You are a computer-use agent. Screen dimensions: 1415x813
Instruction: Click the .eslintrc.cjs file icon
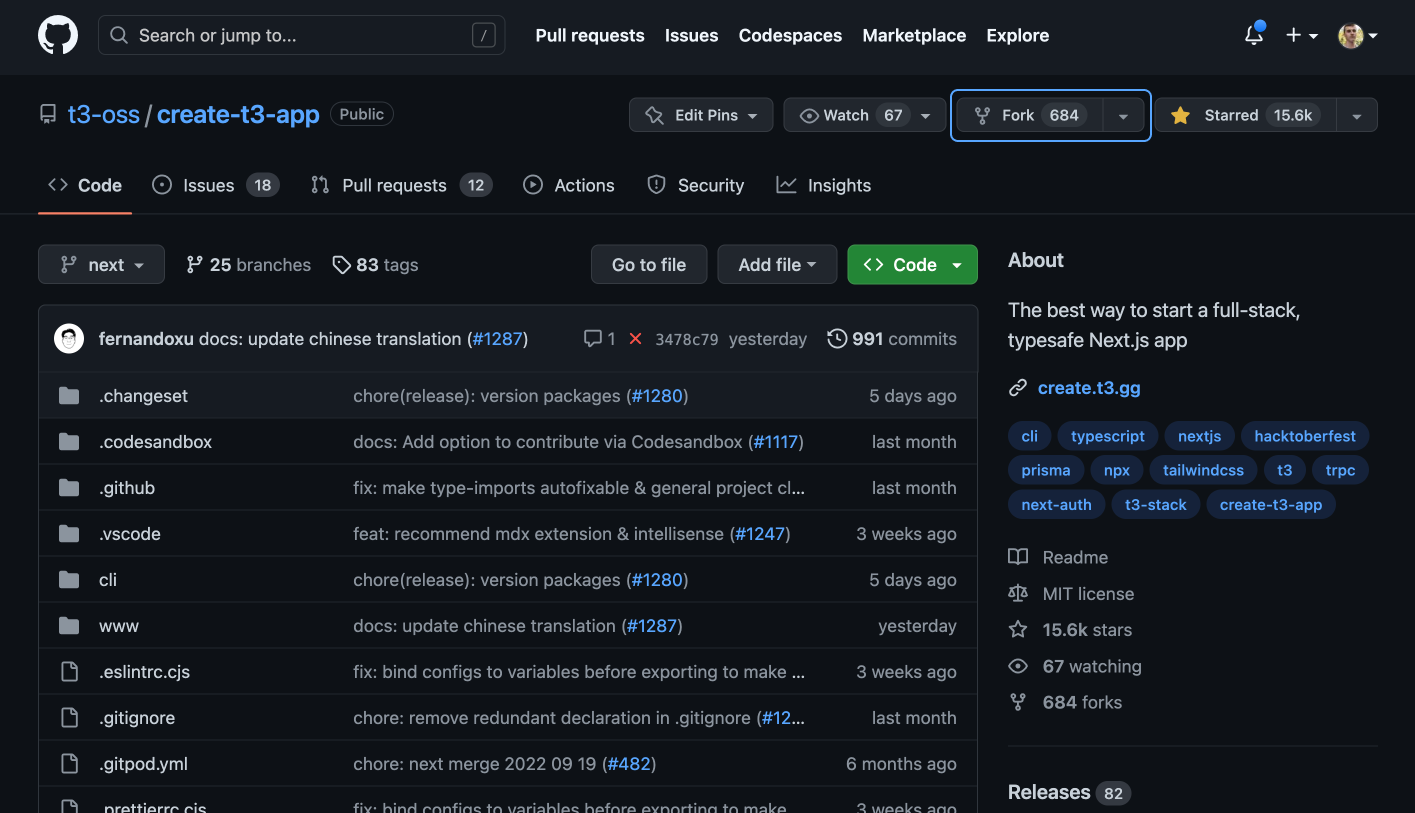tap(69, 672)
